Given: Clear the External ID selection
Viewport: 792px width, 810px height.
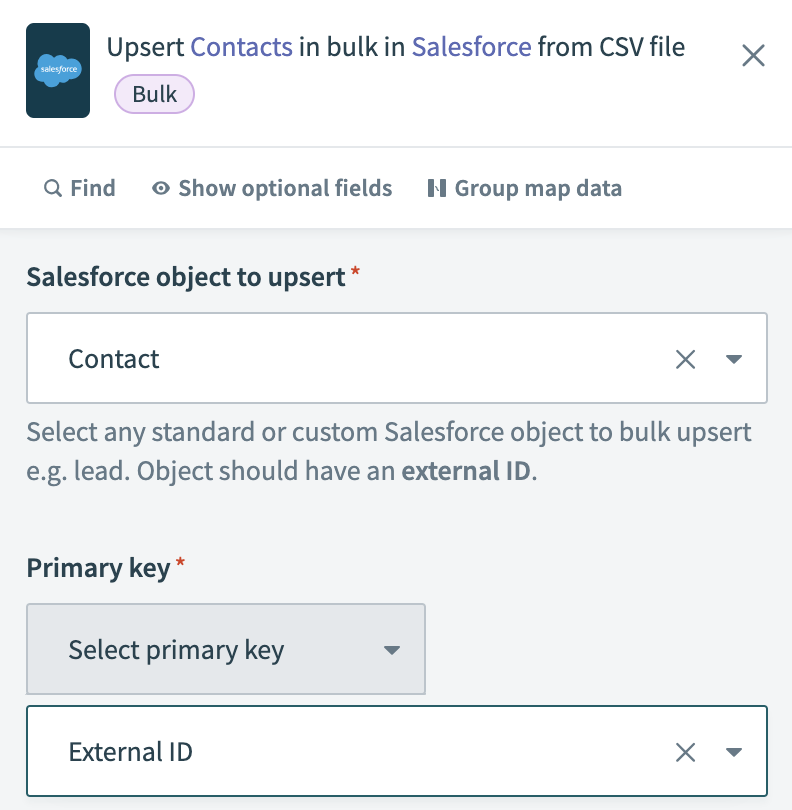Looking at the screenshot, I should 685,752.
